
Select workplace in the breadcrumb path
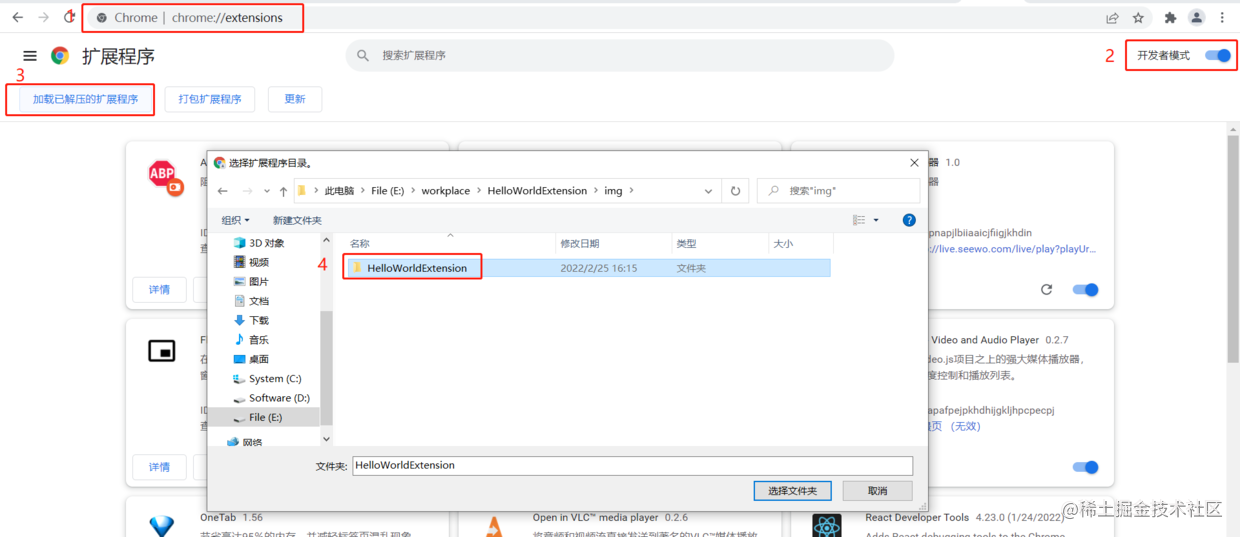pyautogui.click(x=446, y=191)
